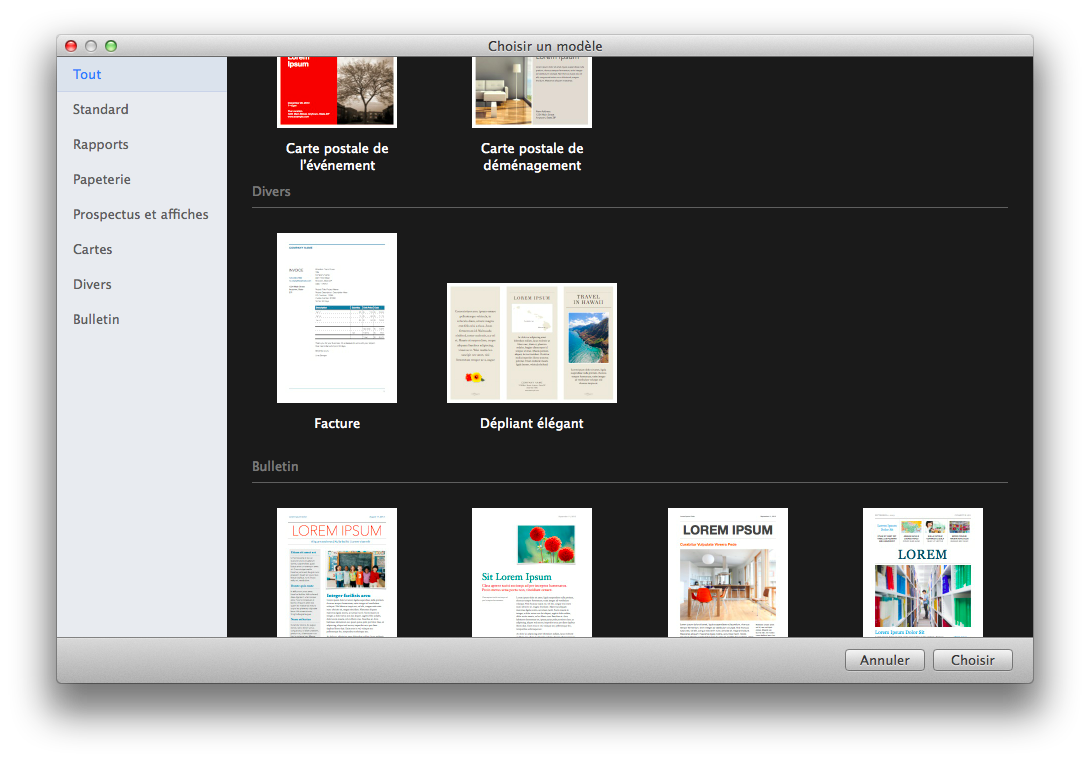Select newsletter template with library bookshelves

click(x=922, y=572)
